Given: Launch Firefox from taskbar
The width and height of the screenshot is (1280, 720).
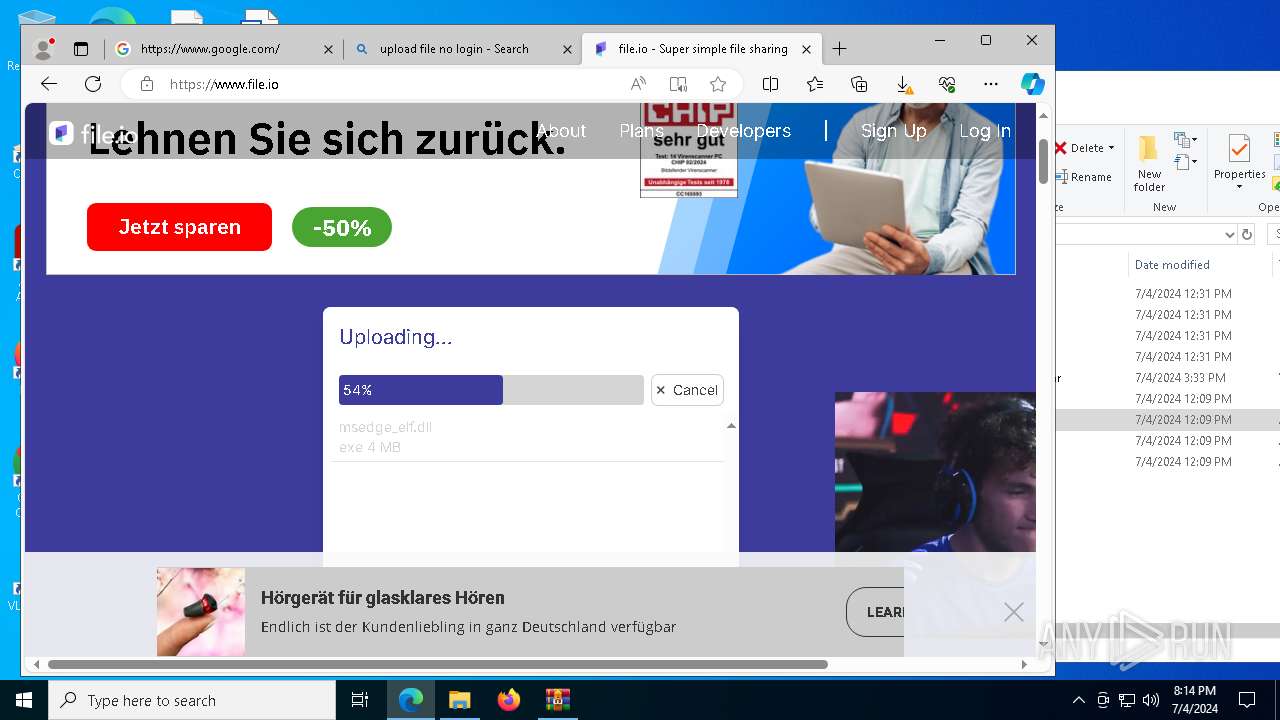Looking at the screenshot, I should click(509, 700).
